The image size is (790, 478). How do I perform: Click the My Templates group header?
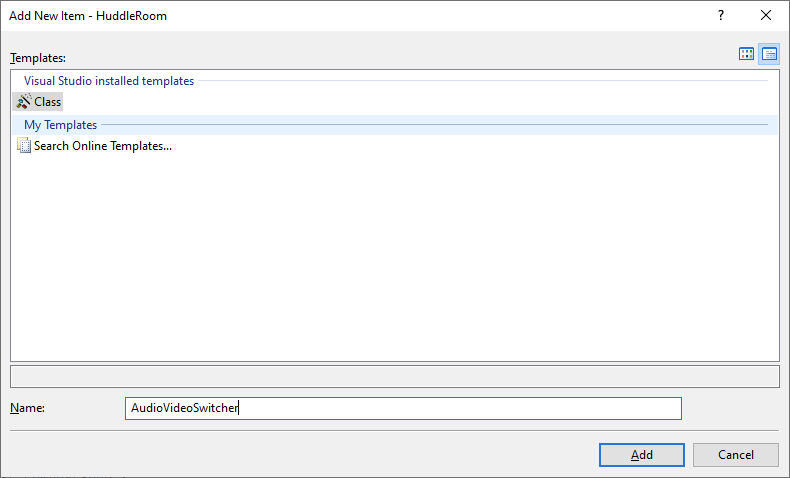click(x=60, y=125)
